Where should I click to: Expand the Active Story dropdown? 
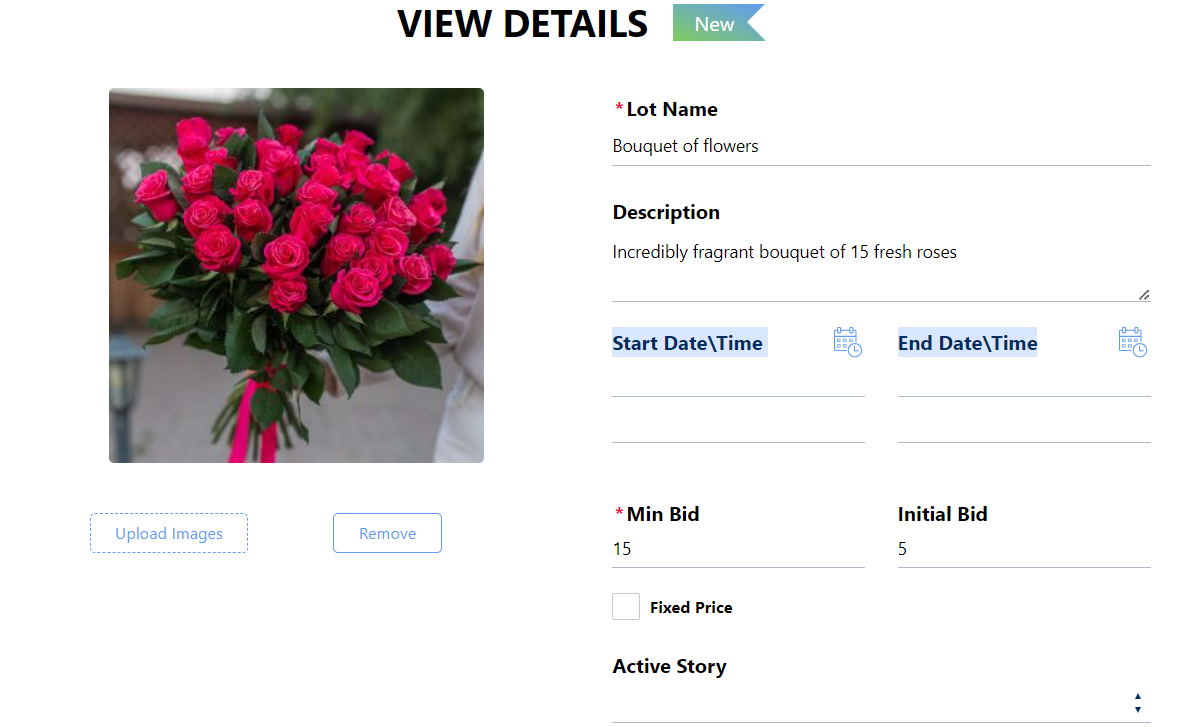(x=881, y=703)
